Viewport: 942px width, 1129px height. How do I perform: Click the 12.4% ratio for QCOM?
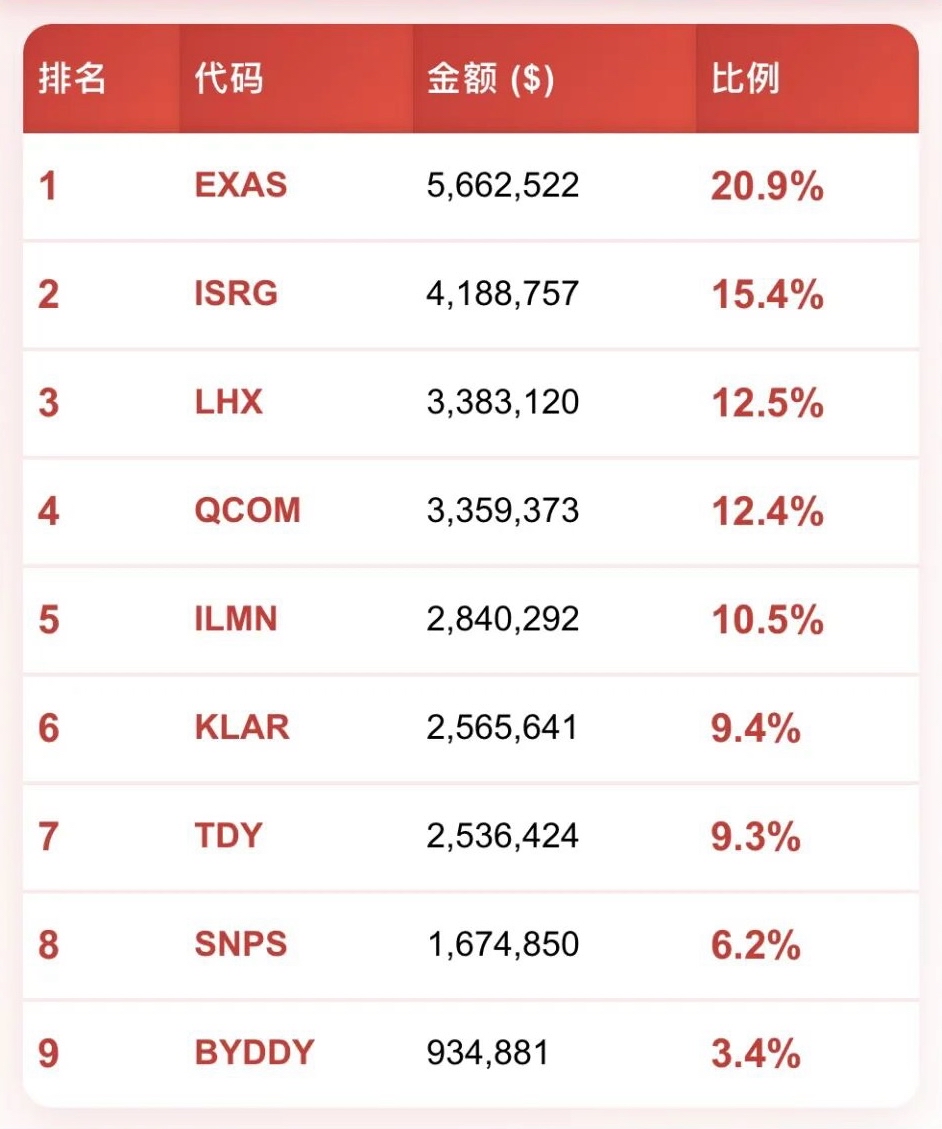click(767, 511)
